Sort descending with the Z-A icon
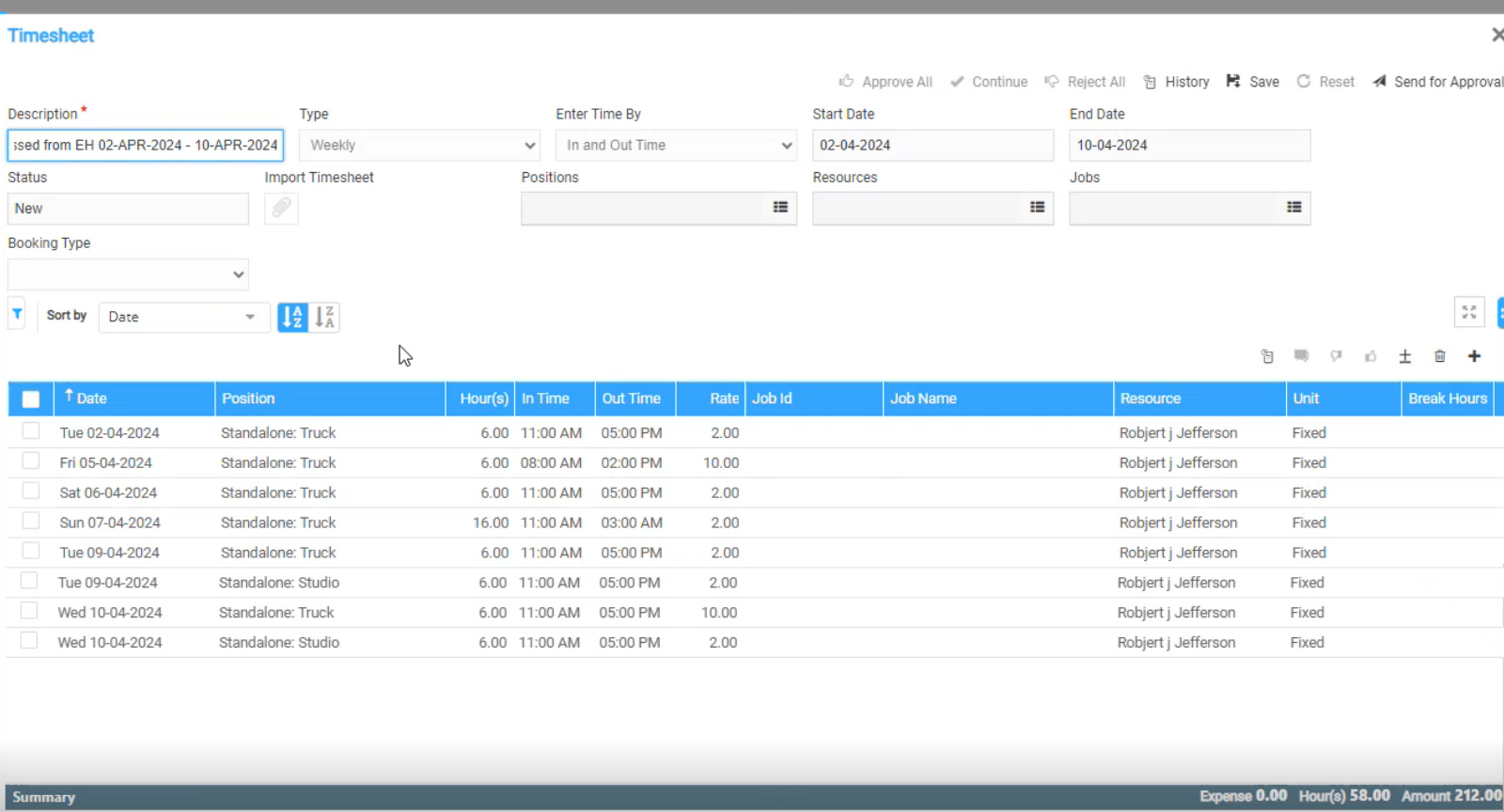The height and width of the screenshot is (812, 1504). (324, 318)
